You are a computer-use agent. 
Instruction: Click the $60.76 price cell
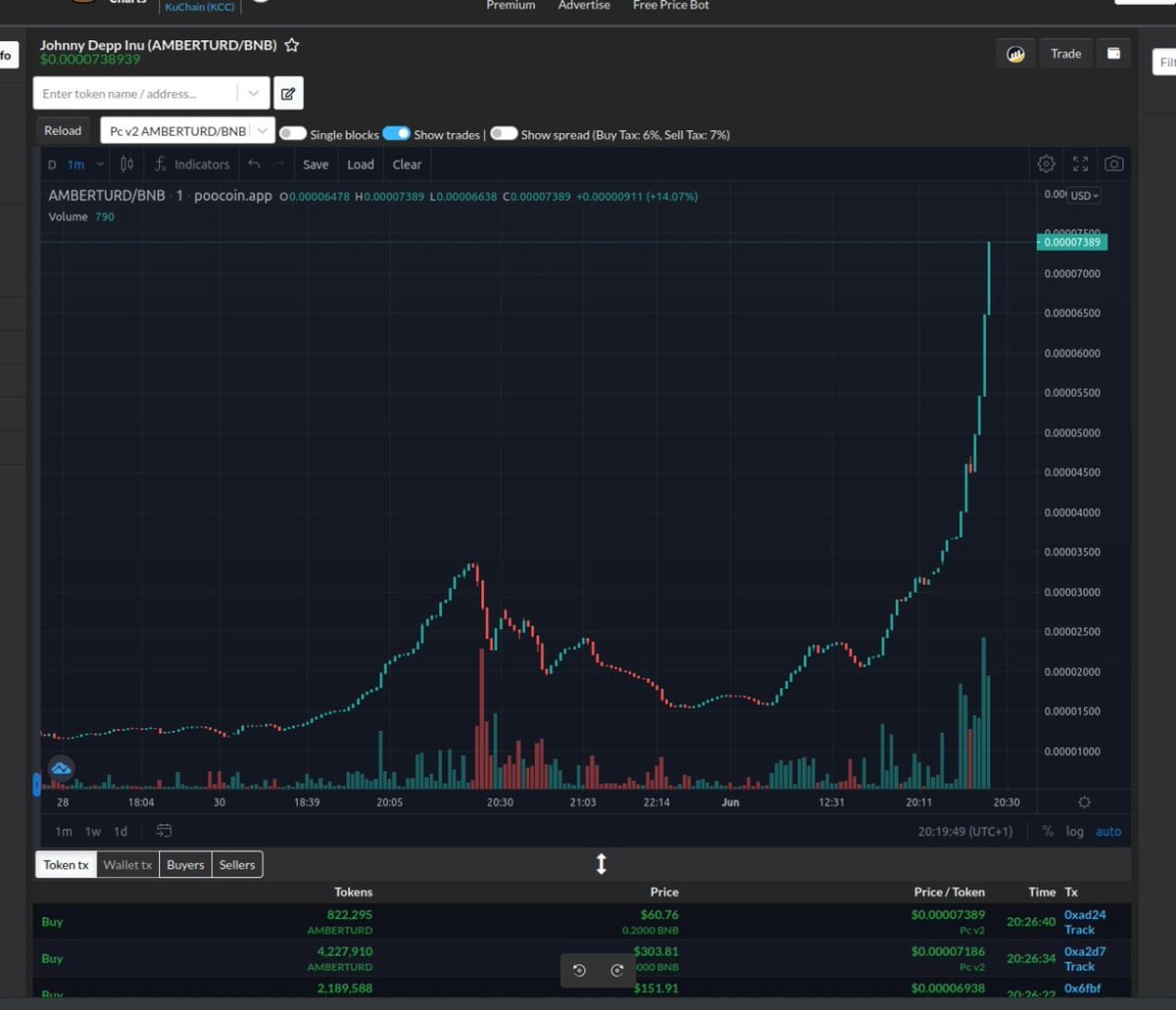point(659,915)
